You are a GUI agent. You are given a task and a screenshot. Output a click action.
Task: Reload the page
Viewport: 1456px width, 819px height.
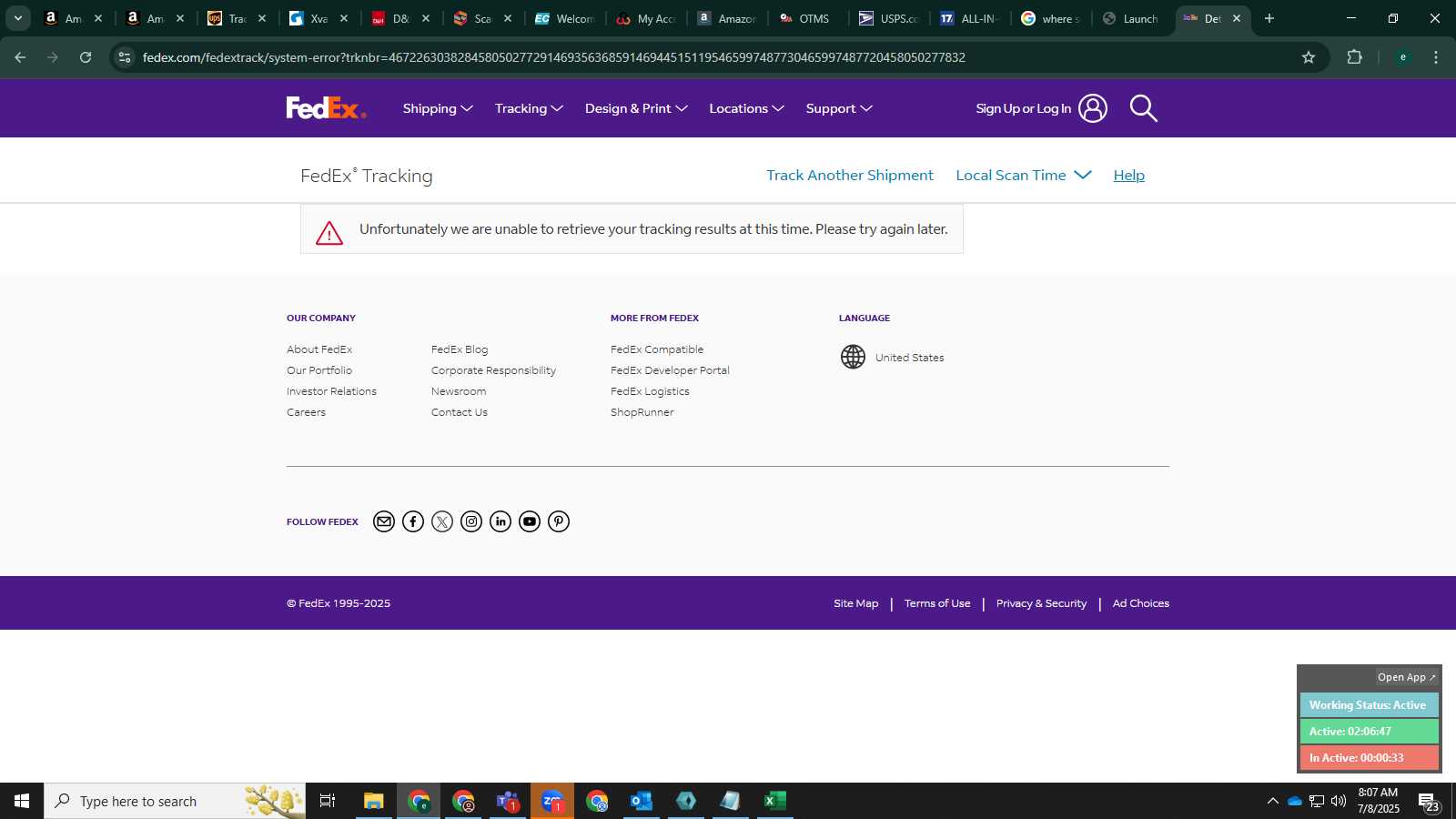pos(86,57)
